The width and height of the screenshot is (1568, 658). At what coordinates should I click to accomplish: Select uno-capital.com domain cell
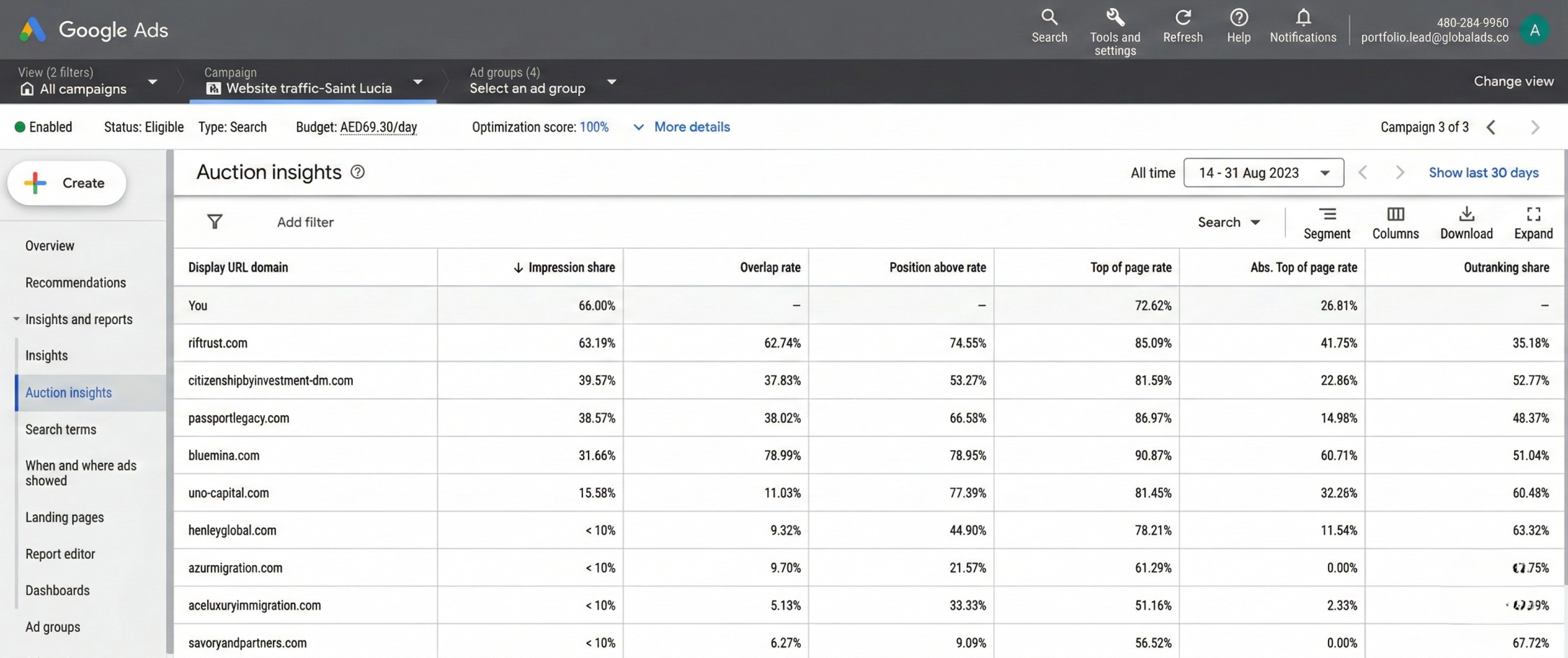(228, 493)
